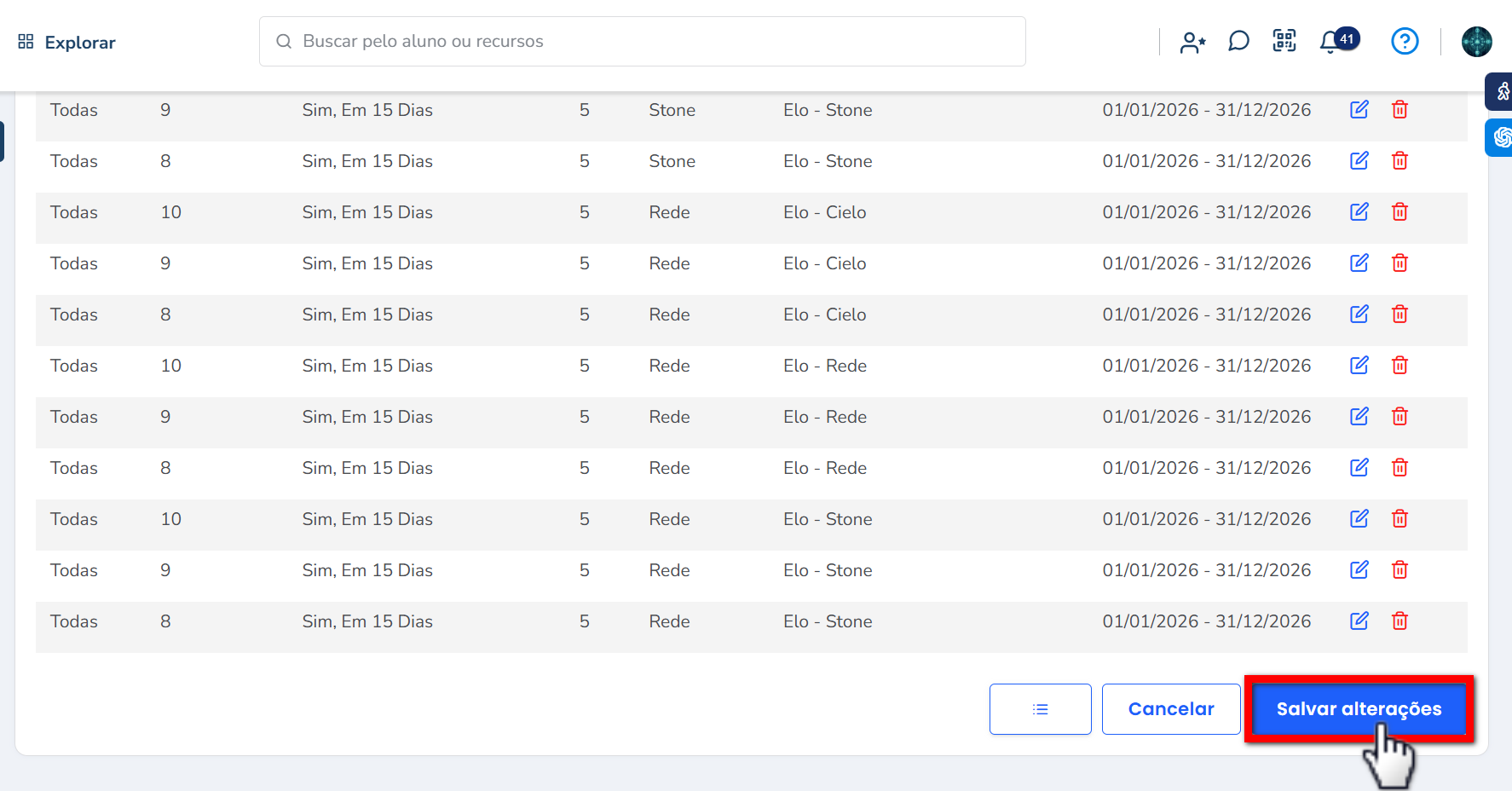The width and height of the screenshot is (1512, 791).
Task: Edit the 10 installments Elo - Rede row
Action: point(1359,365)
